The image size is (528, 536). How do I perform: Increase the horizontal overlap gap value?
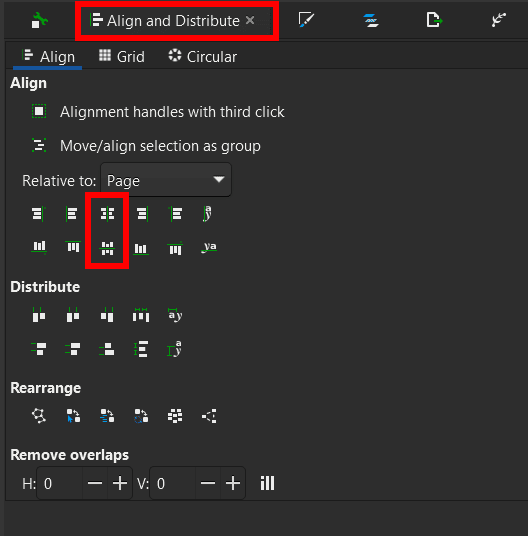click(x=120, y=483)
